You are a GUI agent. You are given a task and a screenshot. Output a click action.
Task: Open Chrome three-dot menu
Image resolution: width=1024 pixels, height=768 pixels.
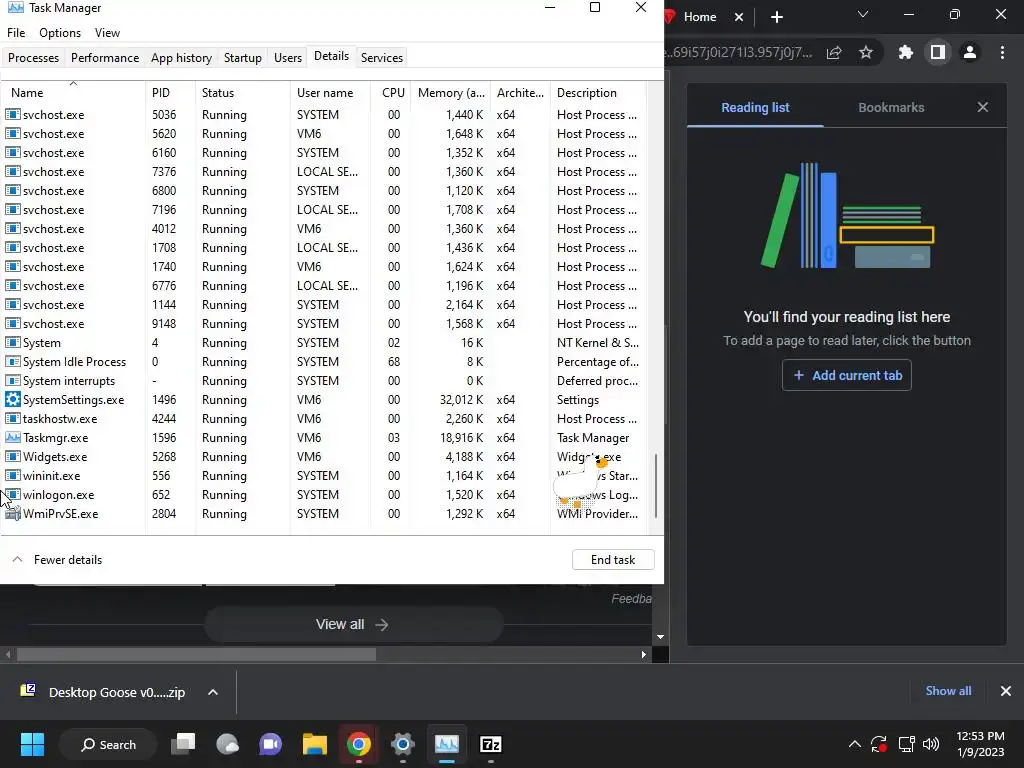(x=1002, y=52)
